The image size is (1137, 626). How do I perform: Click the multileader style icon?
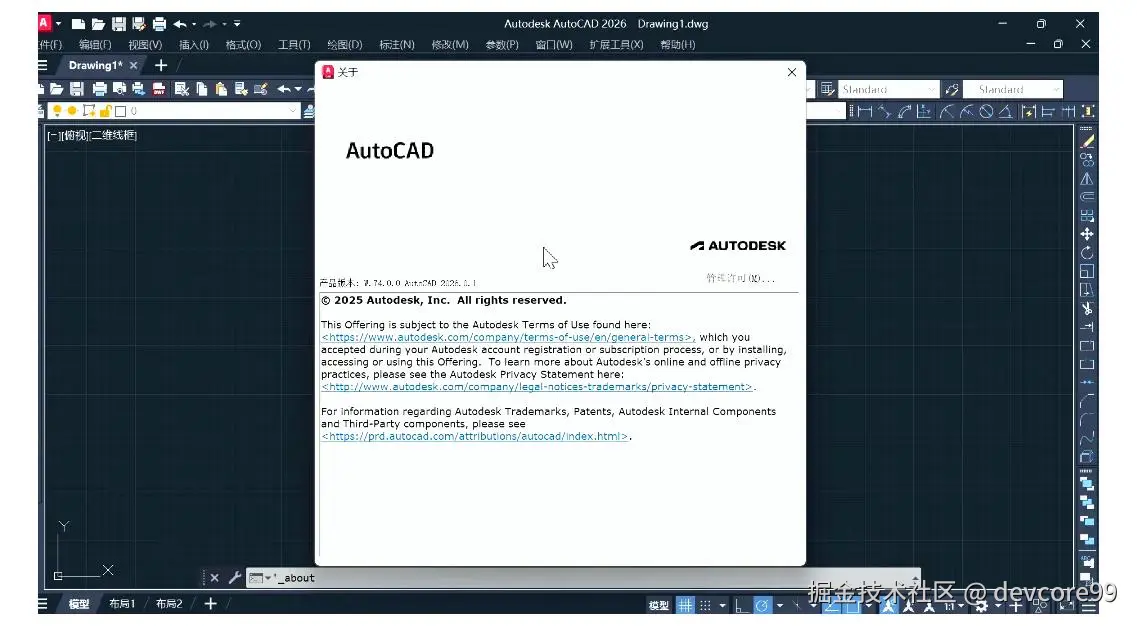(952, 89)
